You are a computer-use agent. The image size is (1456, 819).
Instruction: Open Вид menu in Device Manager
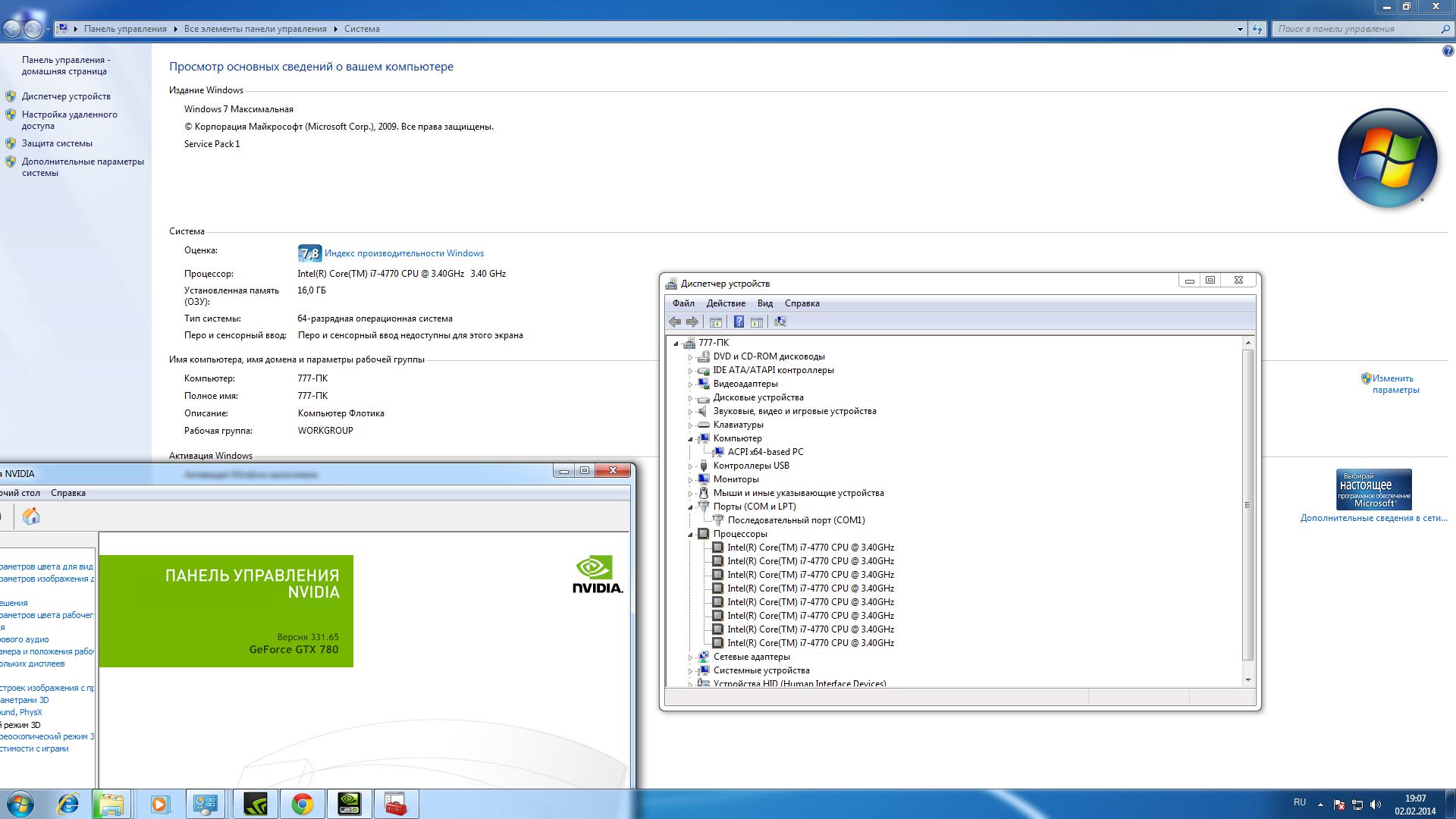tap(765, 303)
